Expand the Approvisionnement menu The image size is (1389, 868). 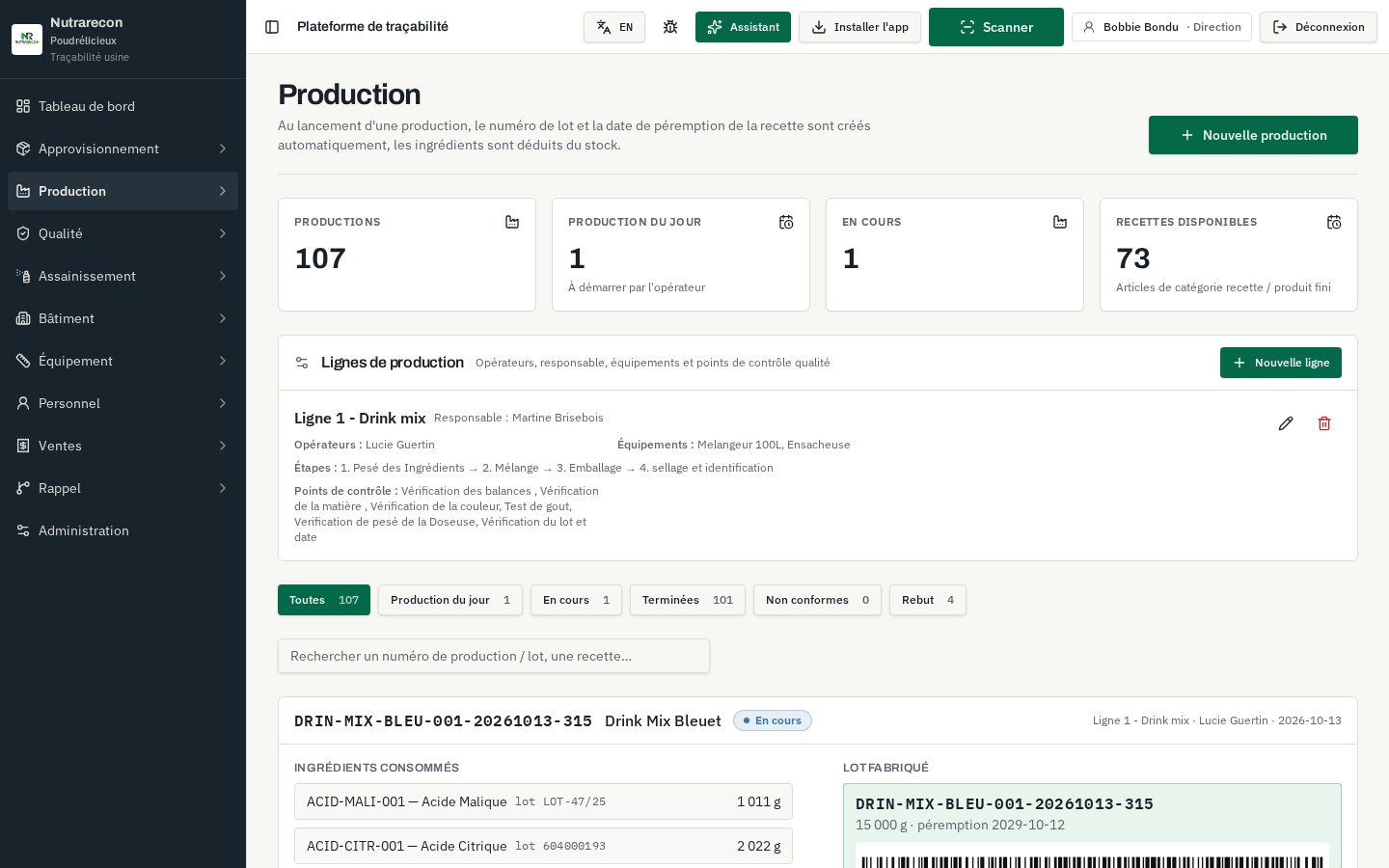(x=123, y=149)
